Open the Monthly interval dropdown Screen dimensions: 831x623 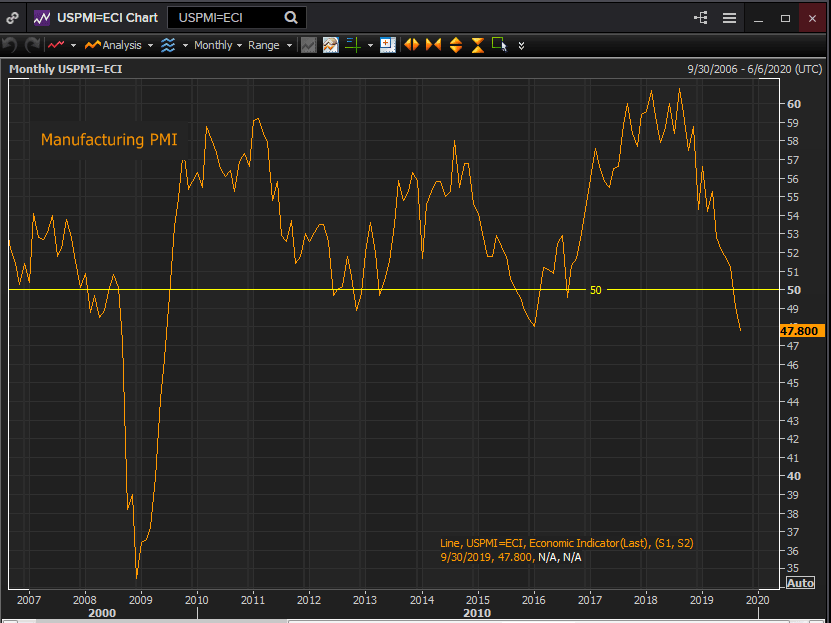pos(217,45)
